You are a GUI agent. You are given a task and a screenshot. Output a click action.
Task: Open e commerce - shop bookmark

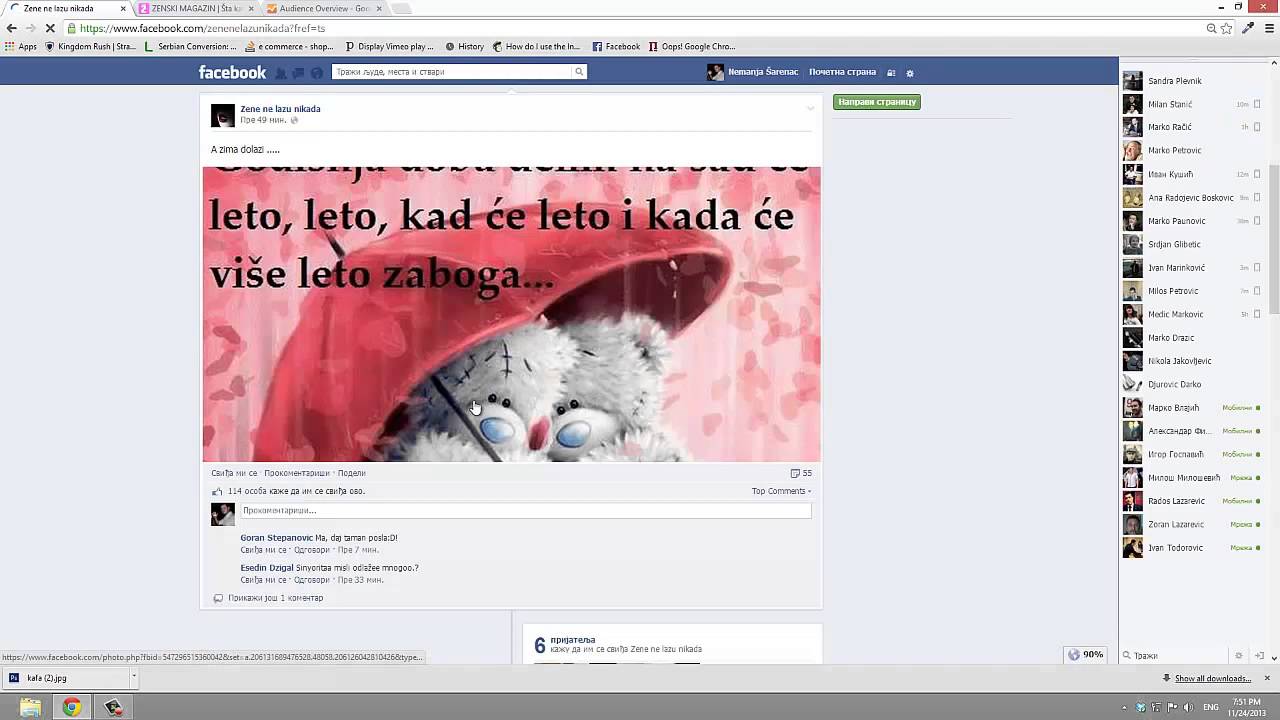pyautogui.click(x=289, y=46)
